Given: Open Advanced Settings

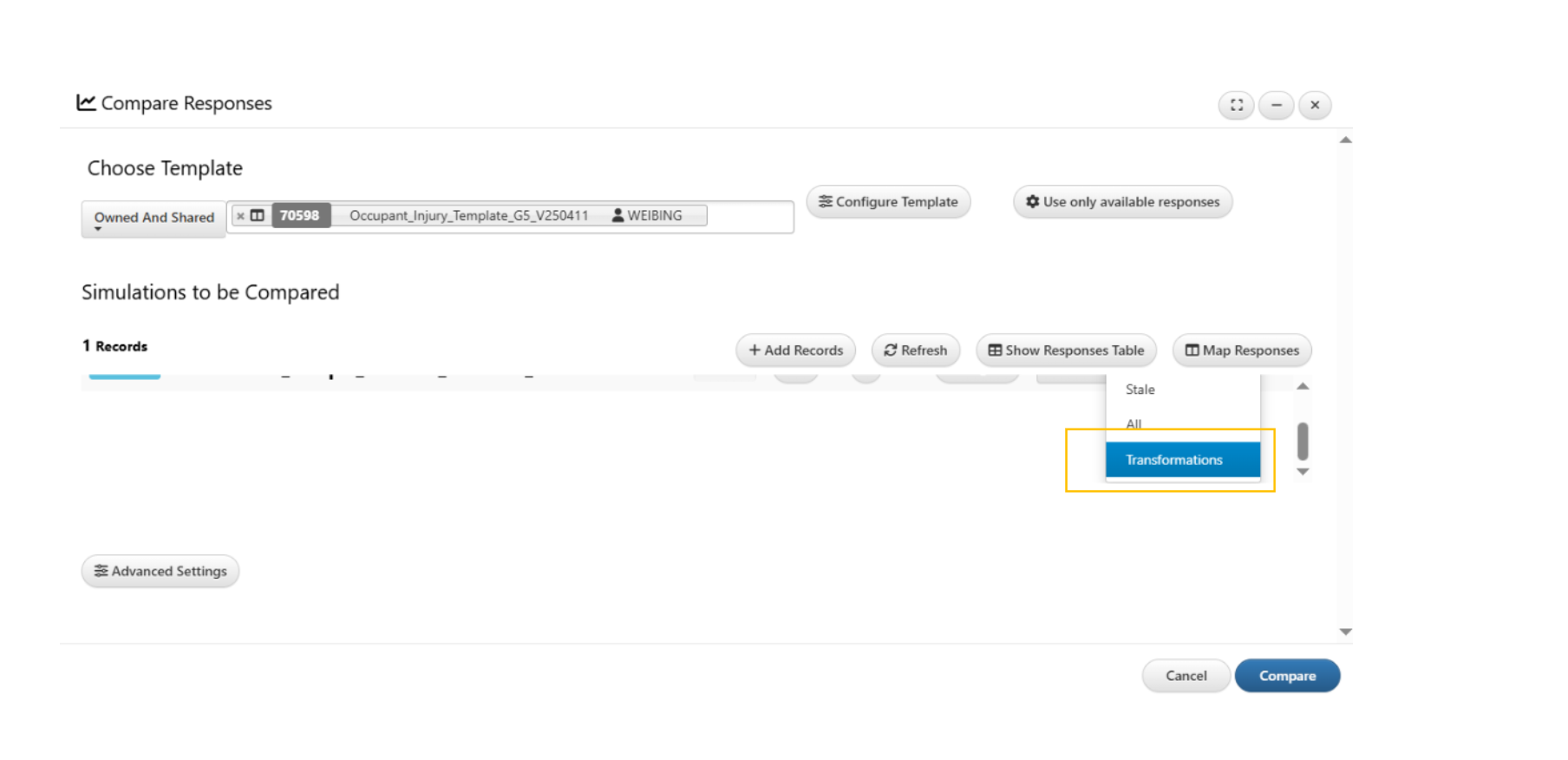Looking at the screenshot, I should coord(160,571).
